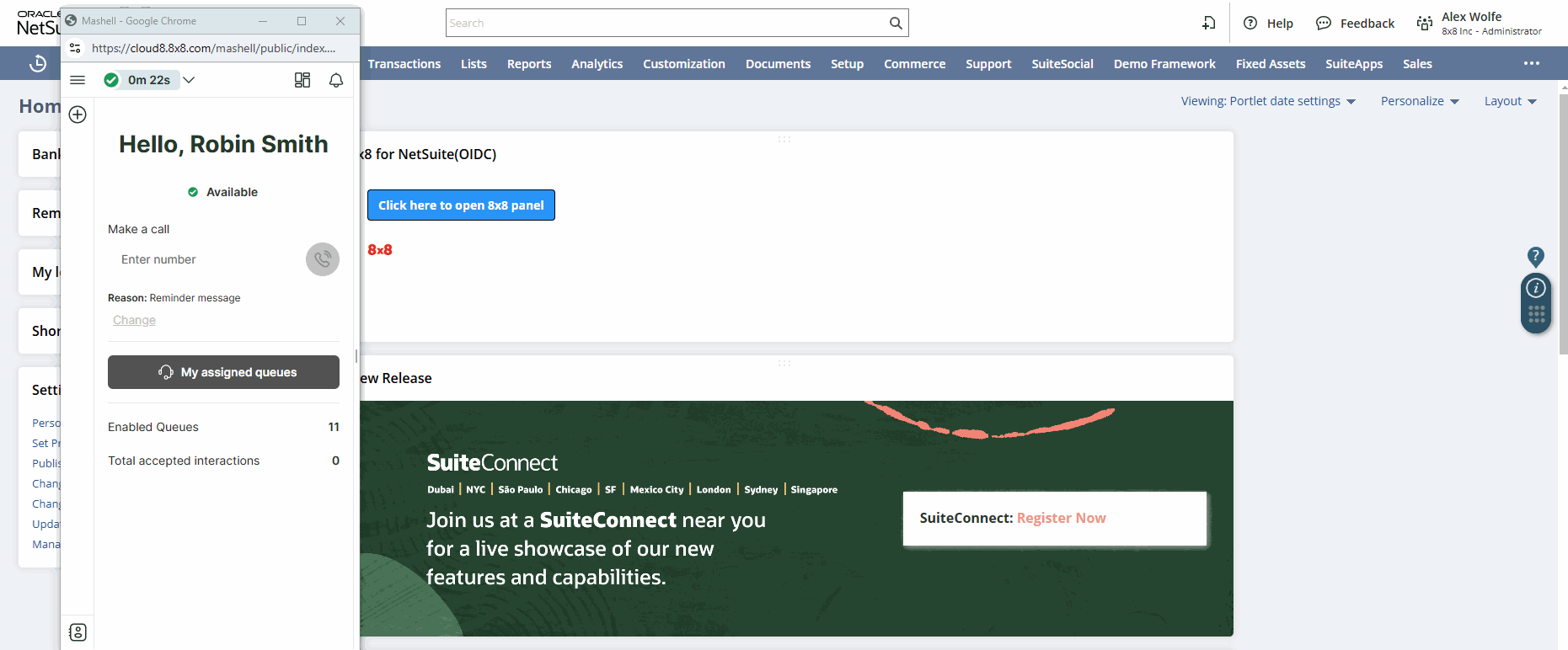Viewport: 1568px width, 650px height.
Task: Open the Setup menu
Action: pos(847,64)
